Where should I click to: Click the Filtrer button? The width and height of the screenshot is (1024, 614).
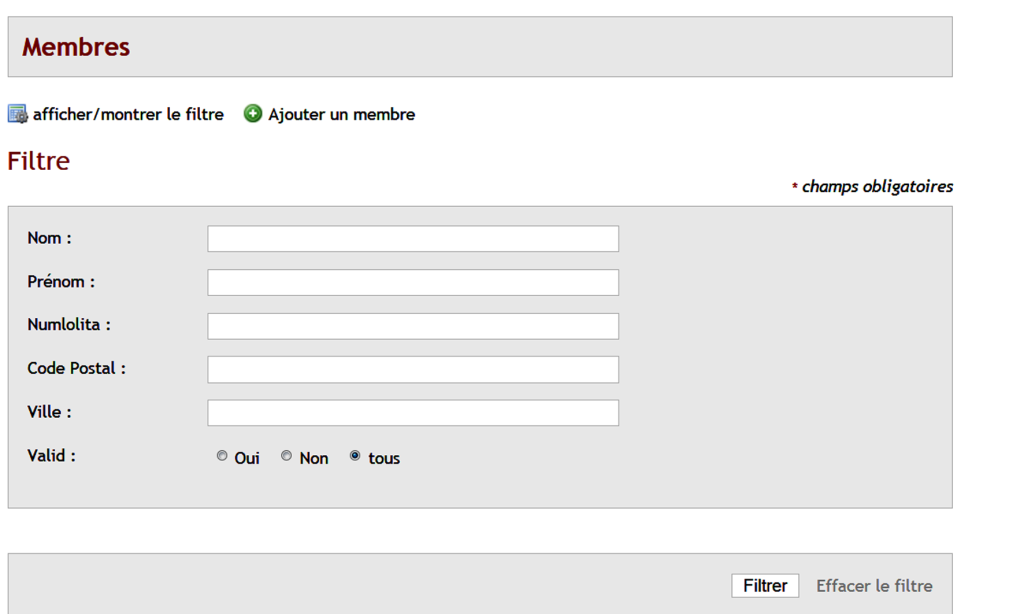click(765, 586)
